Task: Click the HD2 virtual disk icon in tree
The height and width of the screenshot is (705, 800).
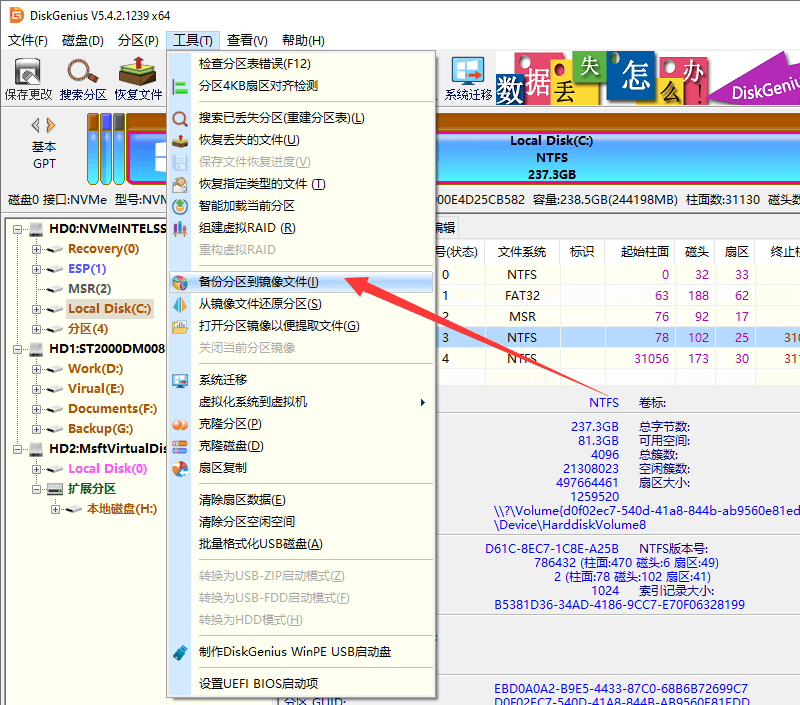Action: pyautogui.click(x=36, y=449)
